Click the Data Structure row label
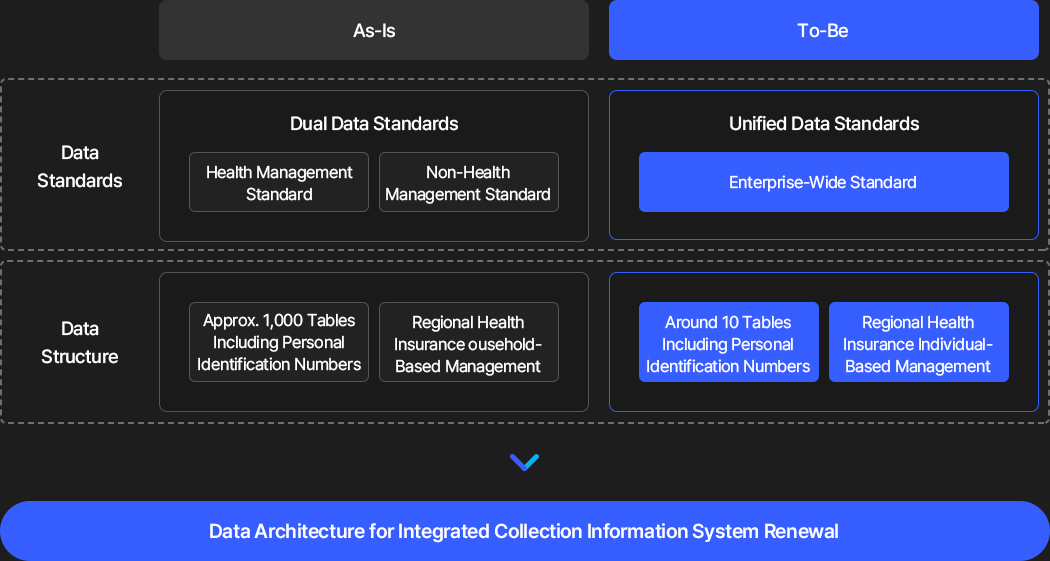This screenshot has height=561, width=1050. click(80, 342)
